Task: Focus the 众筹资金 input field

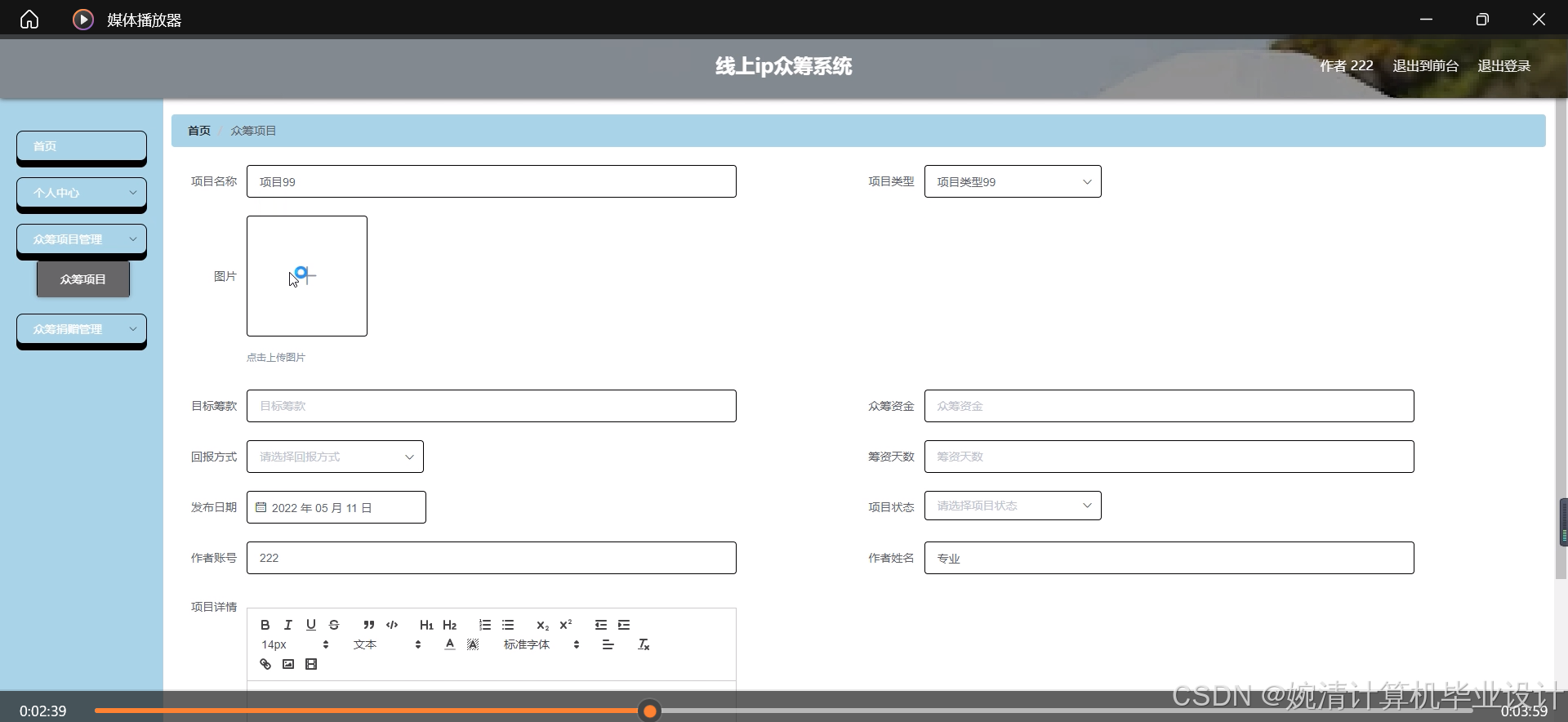Action: (x=1169, y=406)
